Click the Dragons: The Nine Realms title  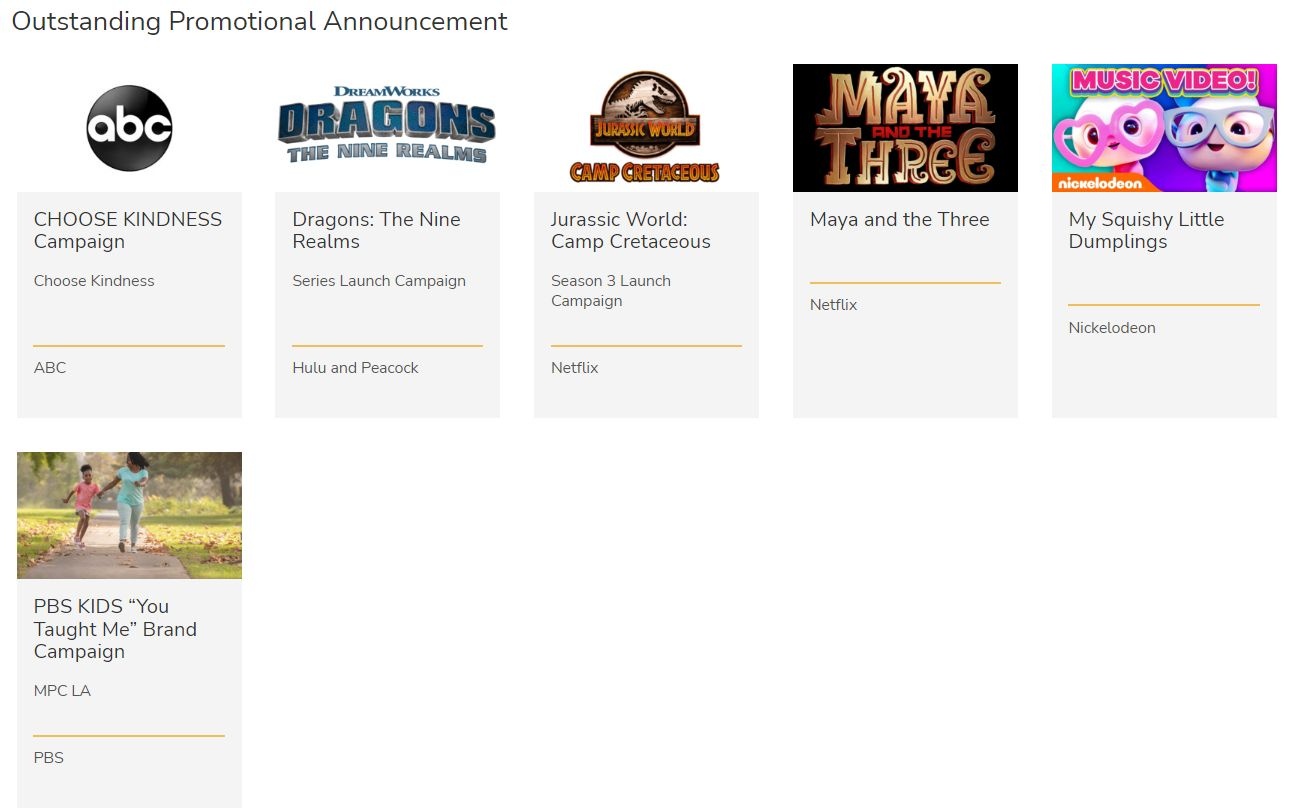[376, 230]
